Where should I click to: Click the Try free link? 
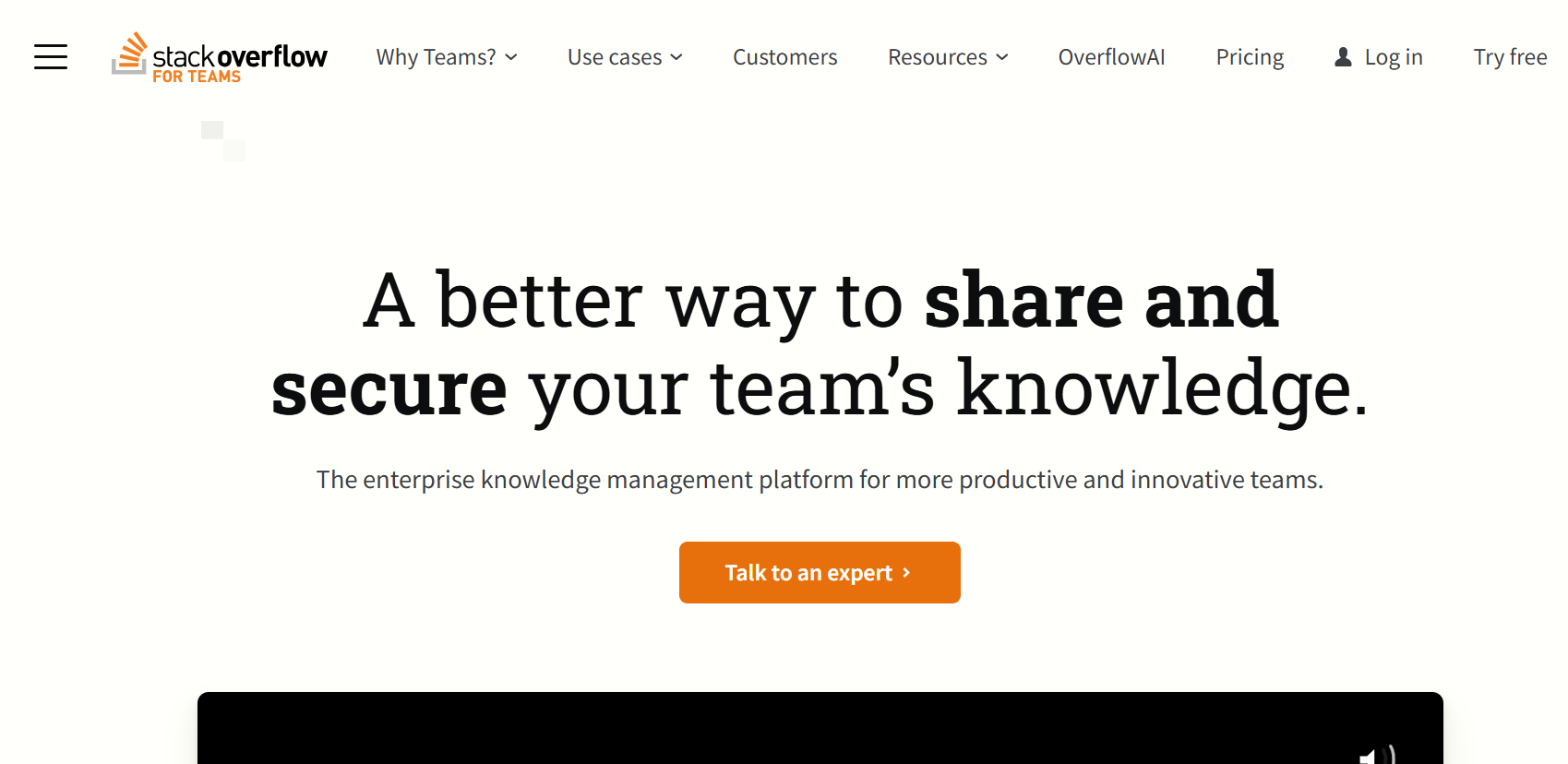tap(1510, 57)
